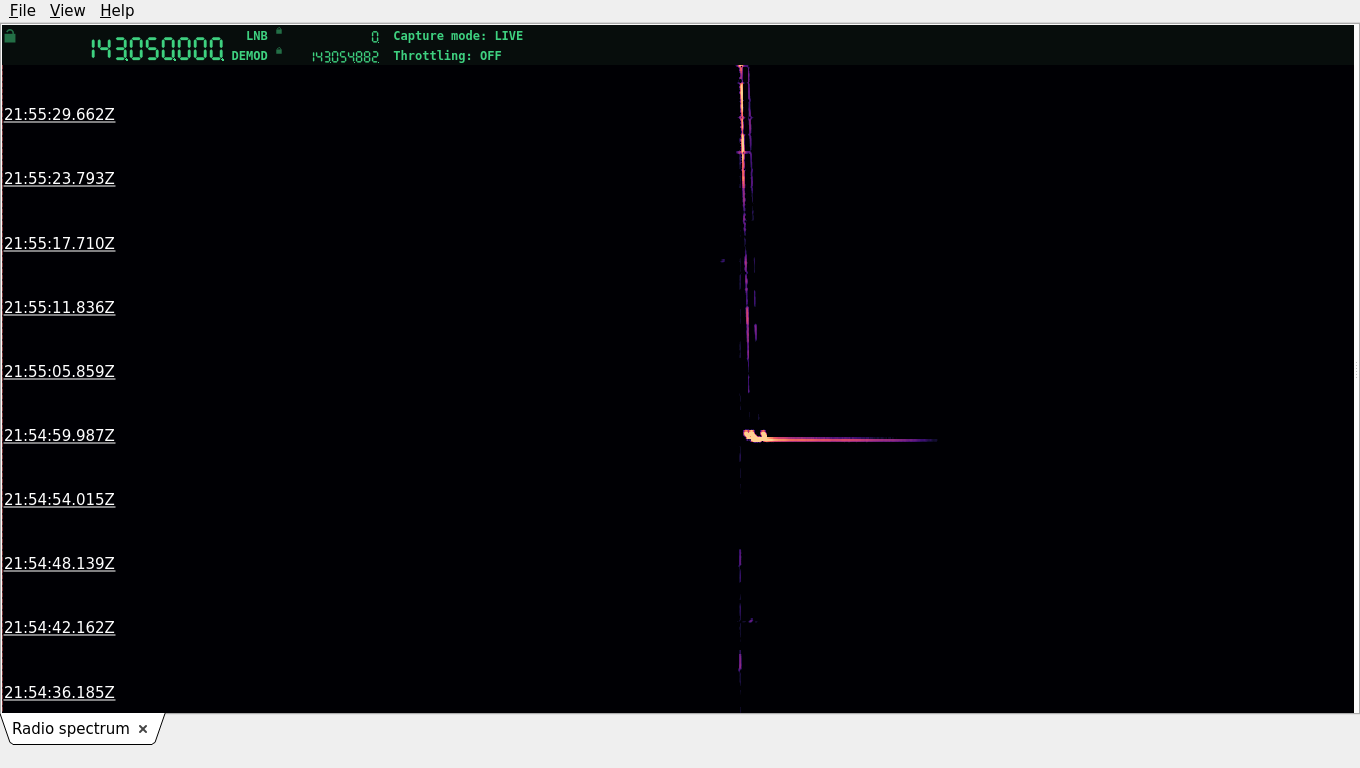The image size is (1360, 768).
Task: Click the Throttling: OFF label
Action: click(447, 56)
